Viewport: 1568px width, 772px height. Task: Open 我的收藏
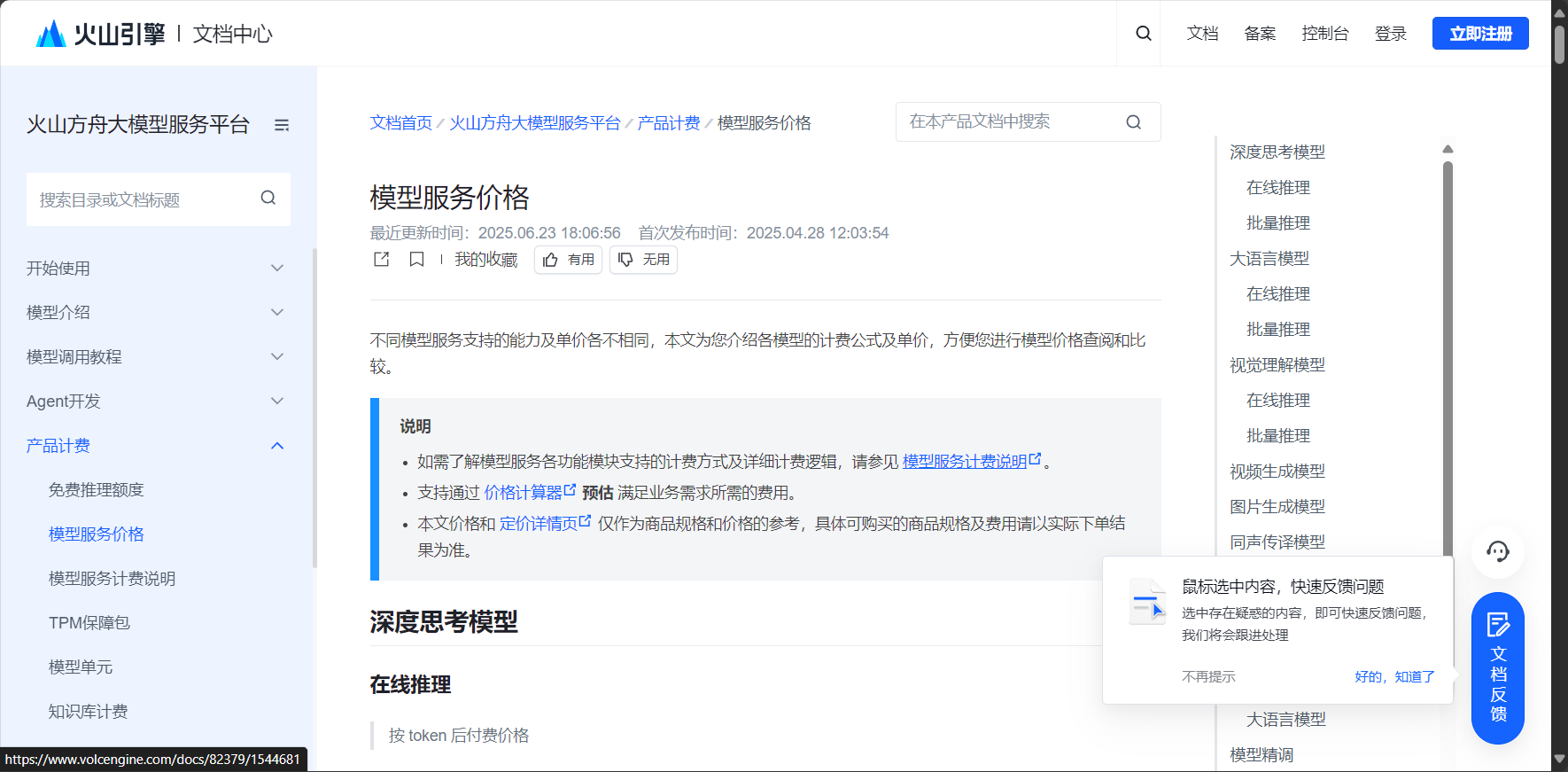(x=485, y=259)
